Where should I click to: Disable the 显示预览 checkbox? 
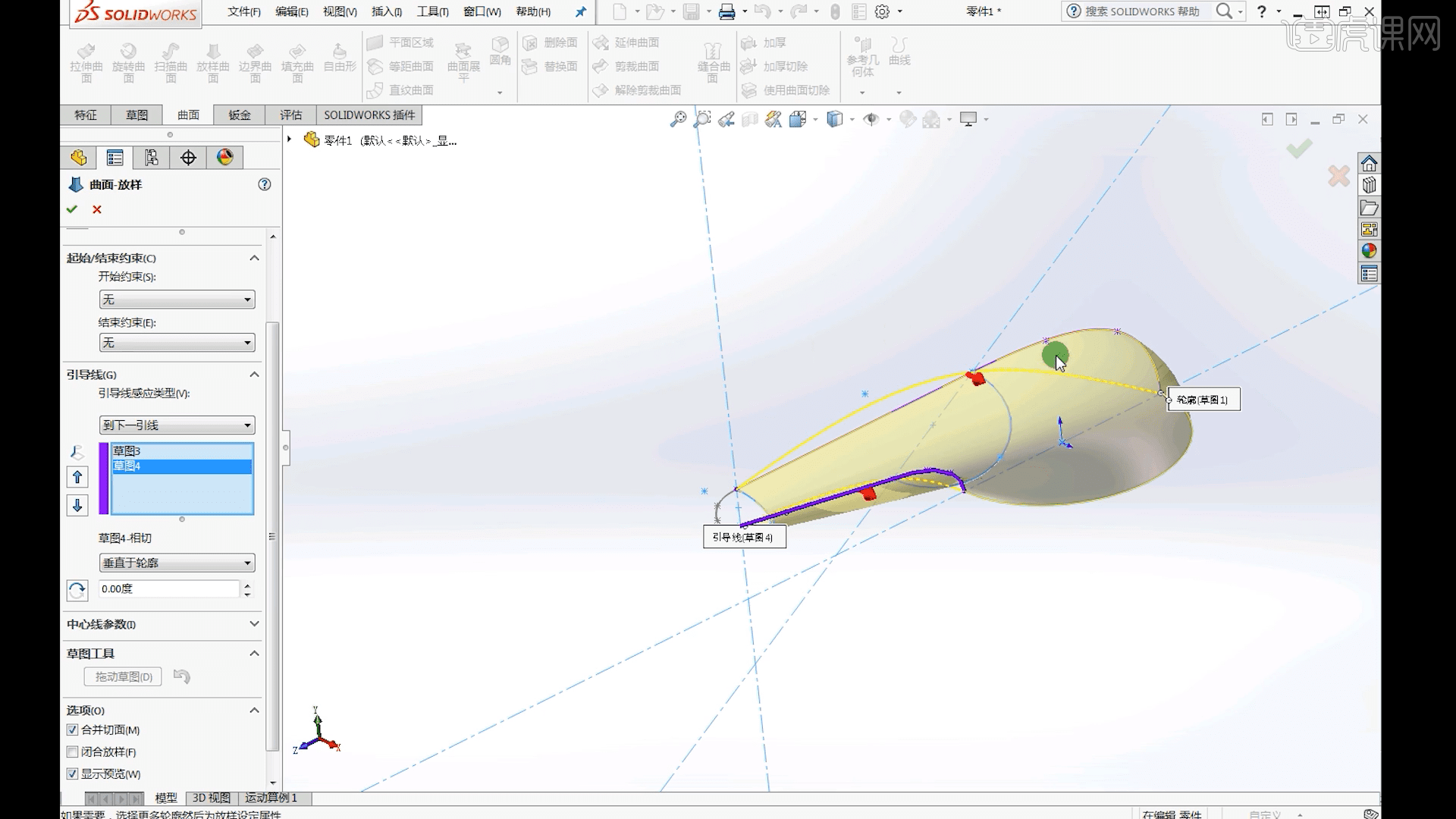tap(72, 773)
